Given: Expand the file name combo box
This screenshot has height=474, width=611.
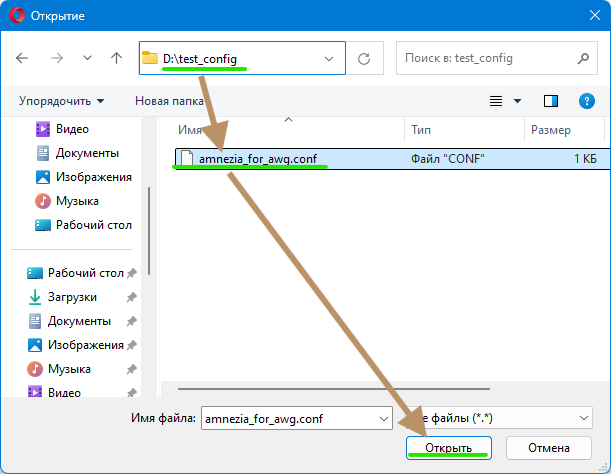Looking at the screenshot, I should 383,417.
